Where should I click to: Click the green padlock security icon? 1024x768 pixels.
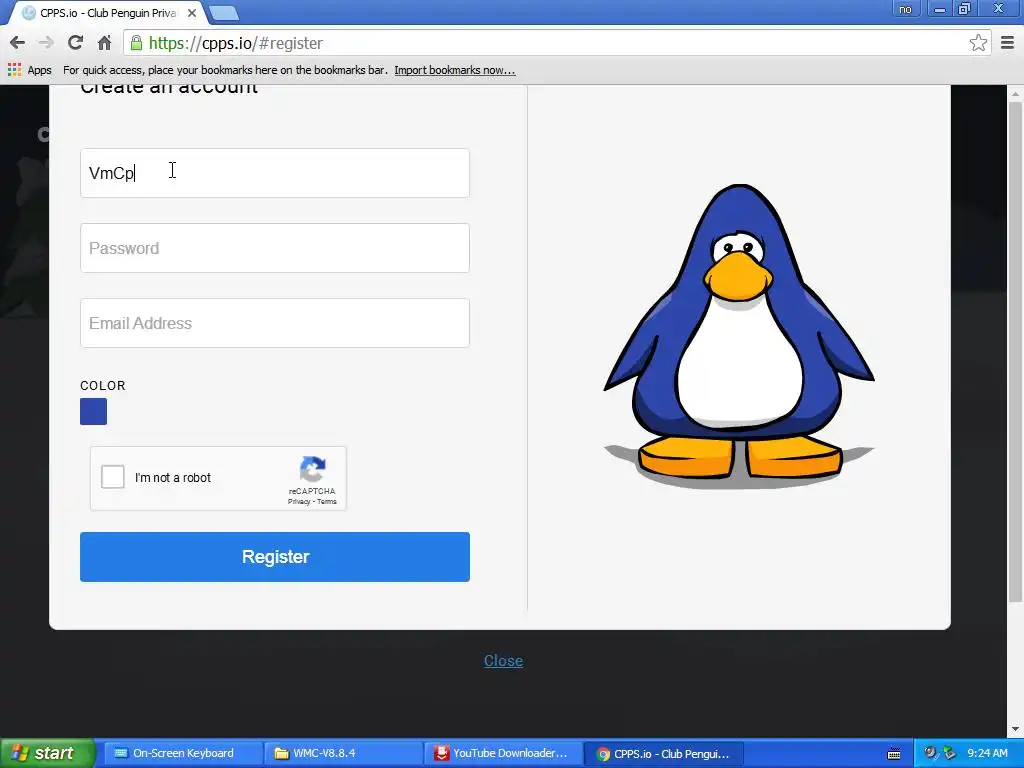pyautogui.click(x=136, y=43)
